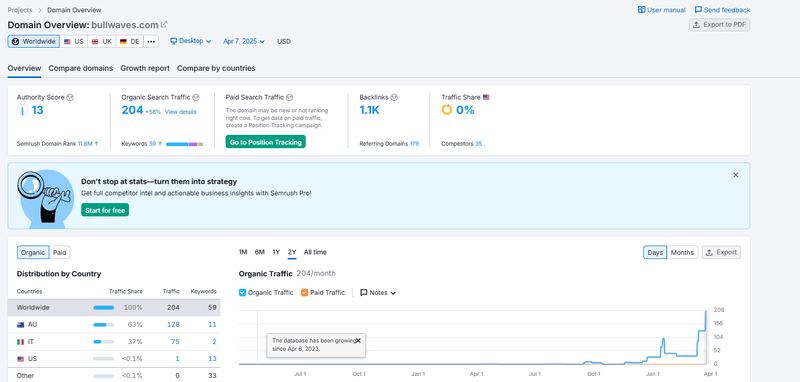800x382 pixels.
Task: Open the Apr 7, 2025 date dropdown
Action: click(x=244, y=41)
